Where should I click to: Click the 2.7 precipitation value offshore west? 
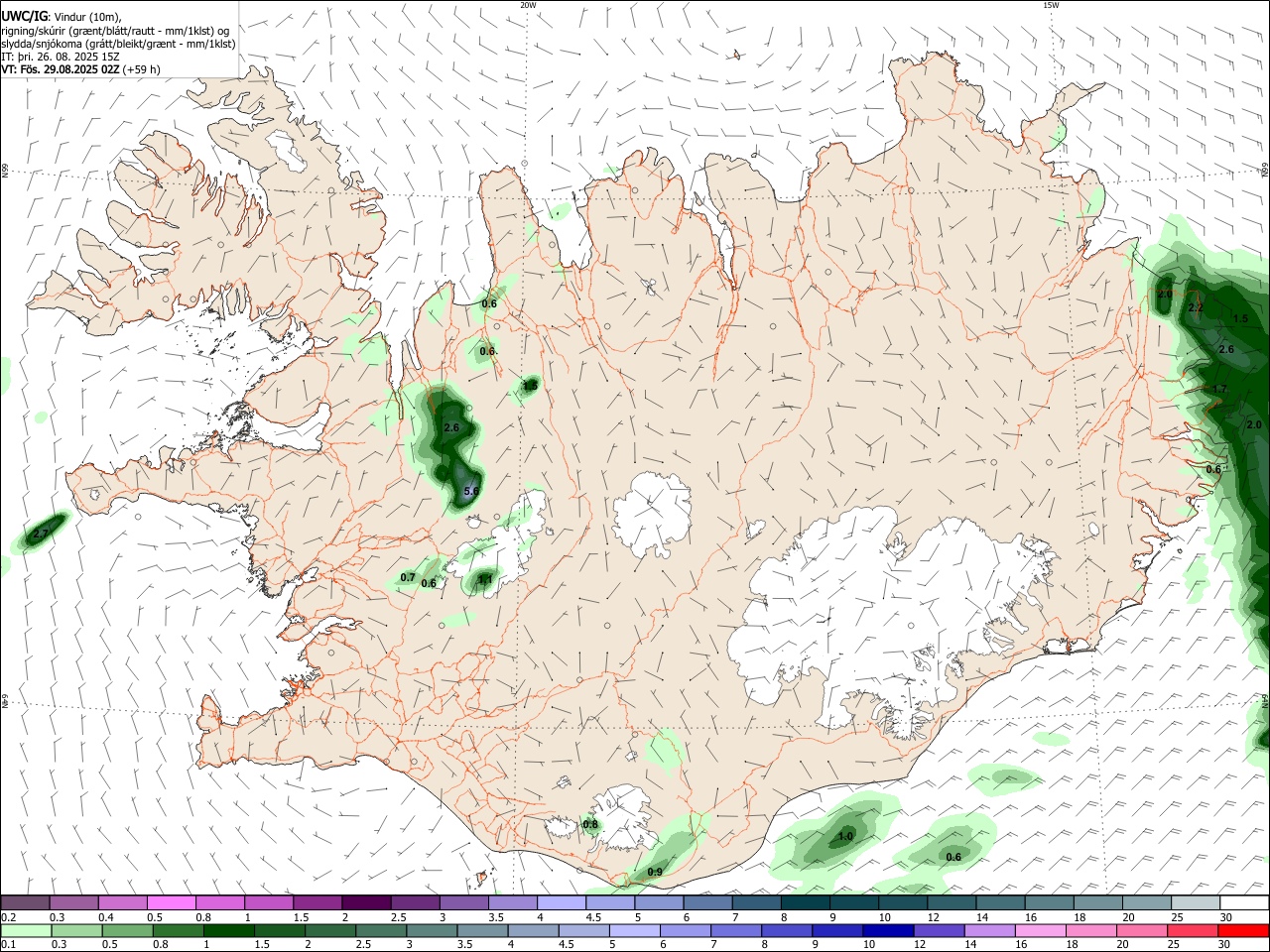(x=41, y=534)
